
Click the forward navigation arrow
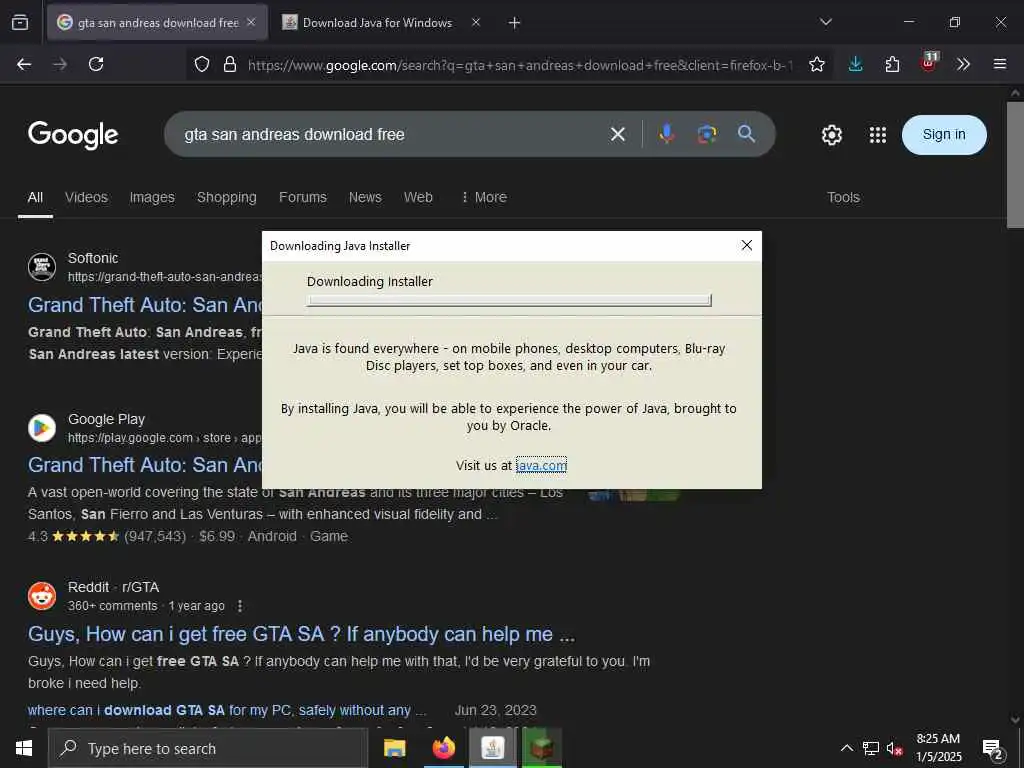[60, 64]
